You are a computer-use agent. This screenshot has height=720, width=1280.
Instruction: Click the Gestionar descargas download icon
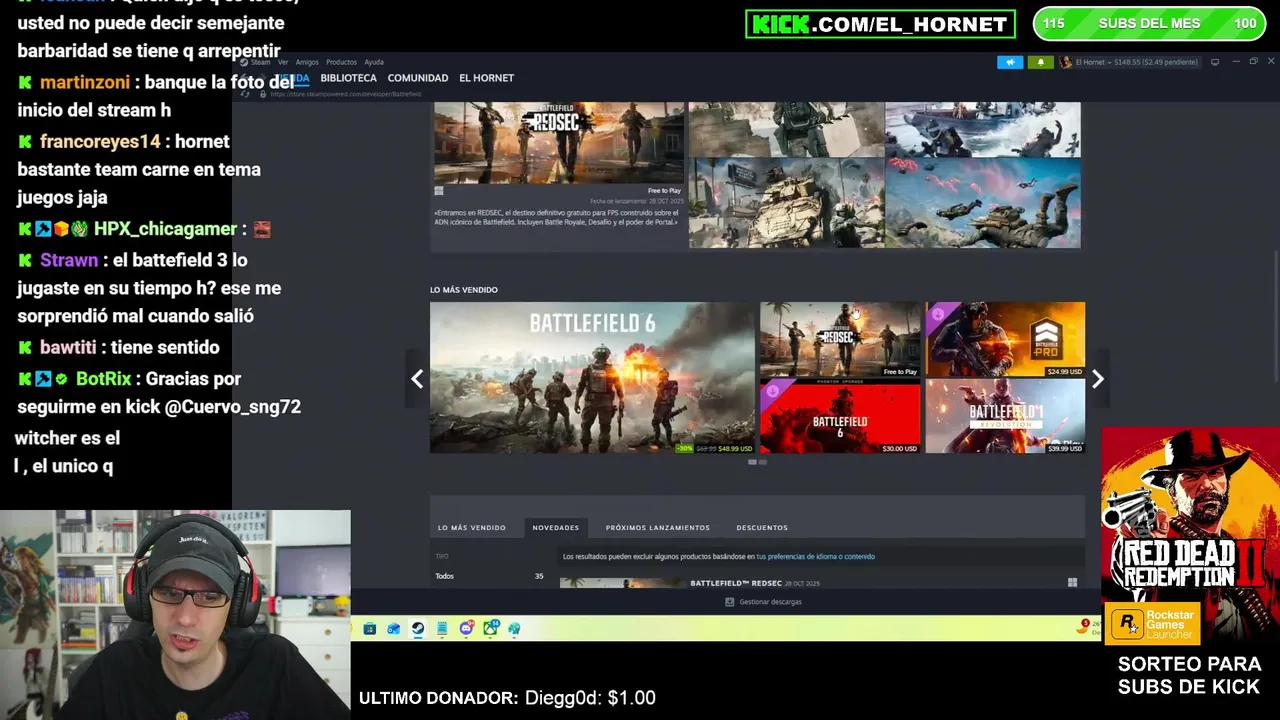729,602
